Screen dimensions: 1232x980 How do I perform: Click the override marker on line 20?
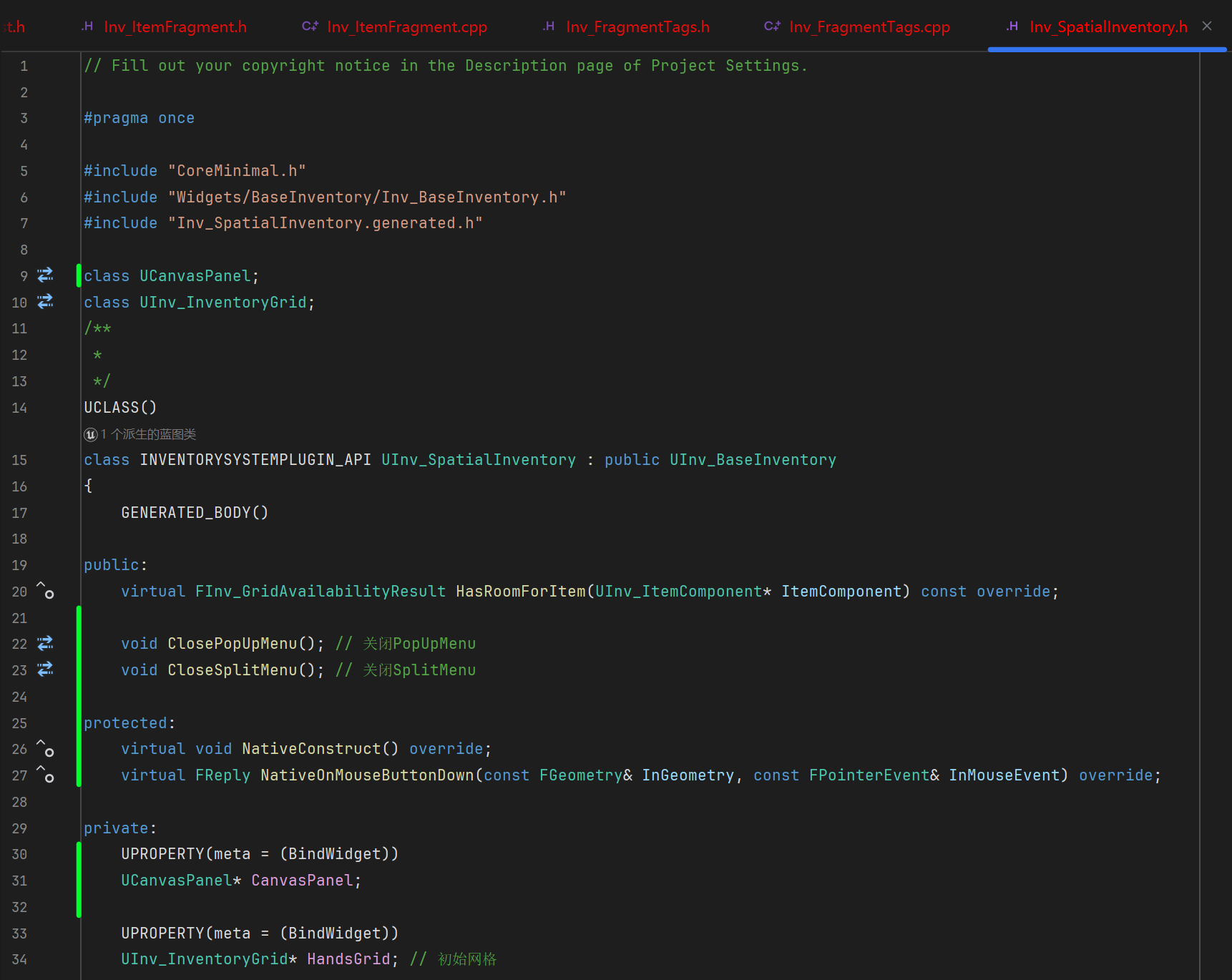coord(45,591)
